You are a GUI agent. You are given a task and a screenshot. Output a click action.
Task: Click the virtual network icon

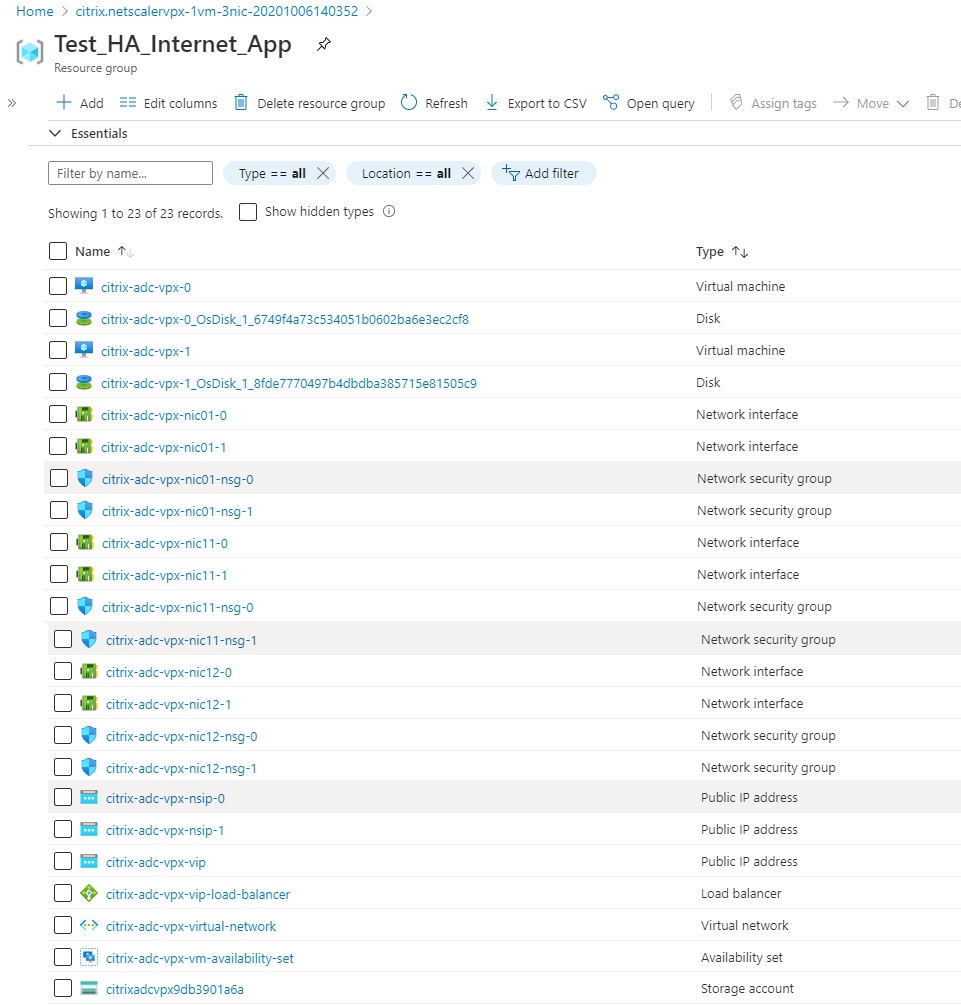pos(89,925)
